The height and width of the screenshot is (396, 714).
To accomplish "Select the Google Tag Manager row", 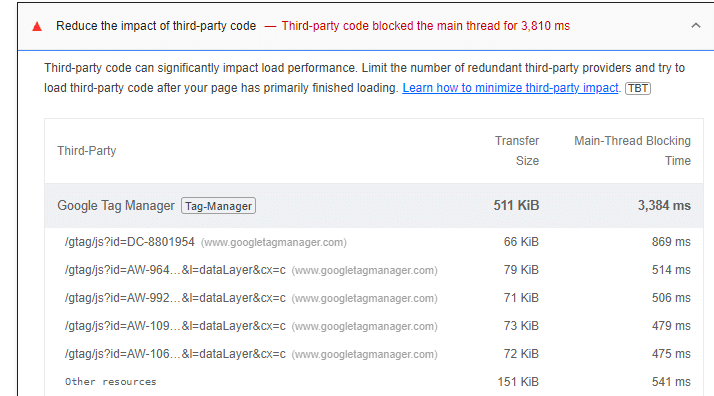I will coord(374,206).
